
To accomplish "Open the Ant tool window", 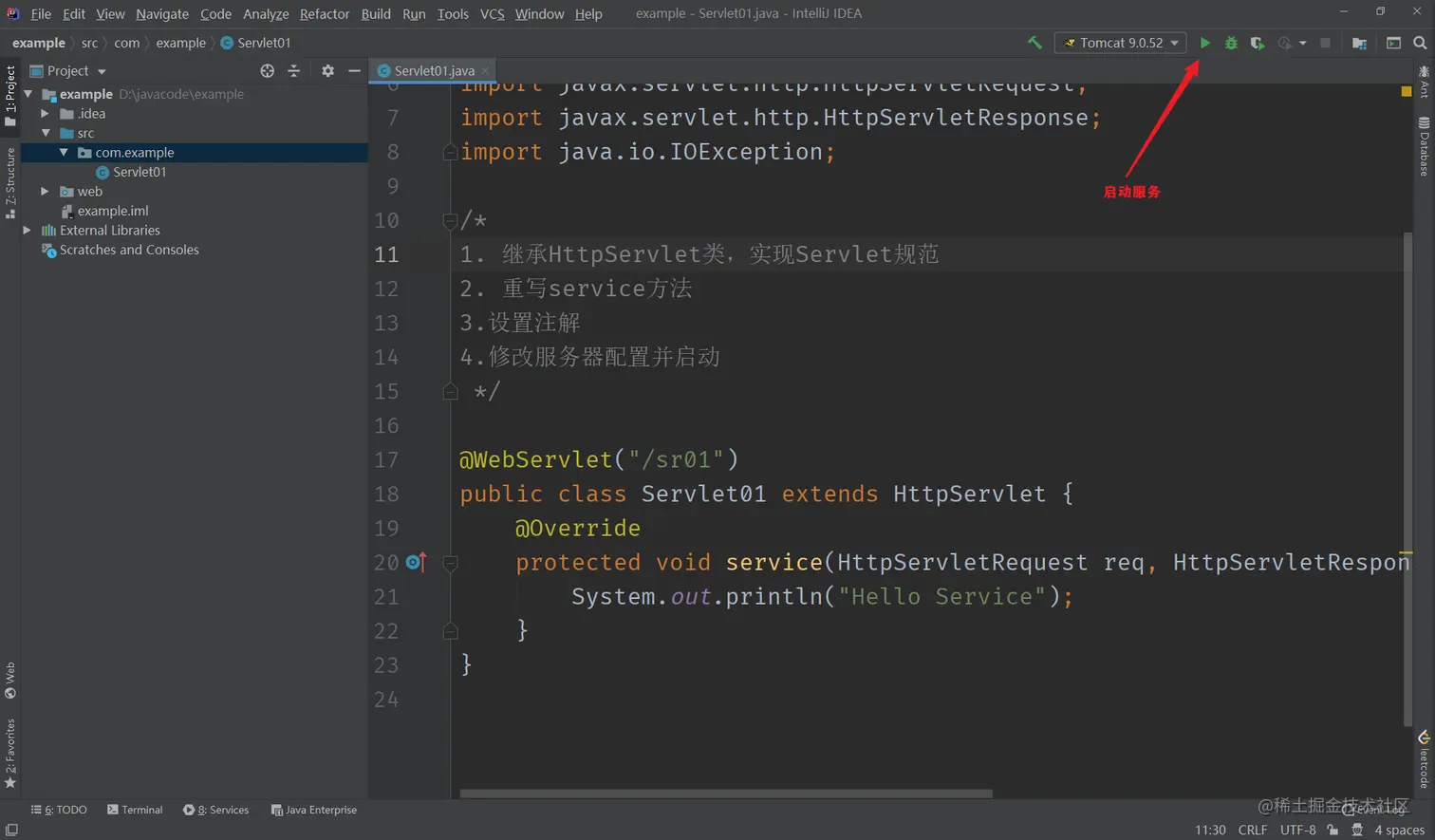I will (1425, 82).
